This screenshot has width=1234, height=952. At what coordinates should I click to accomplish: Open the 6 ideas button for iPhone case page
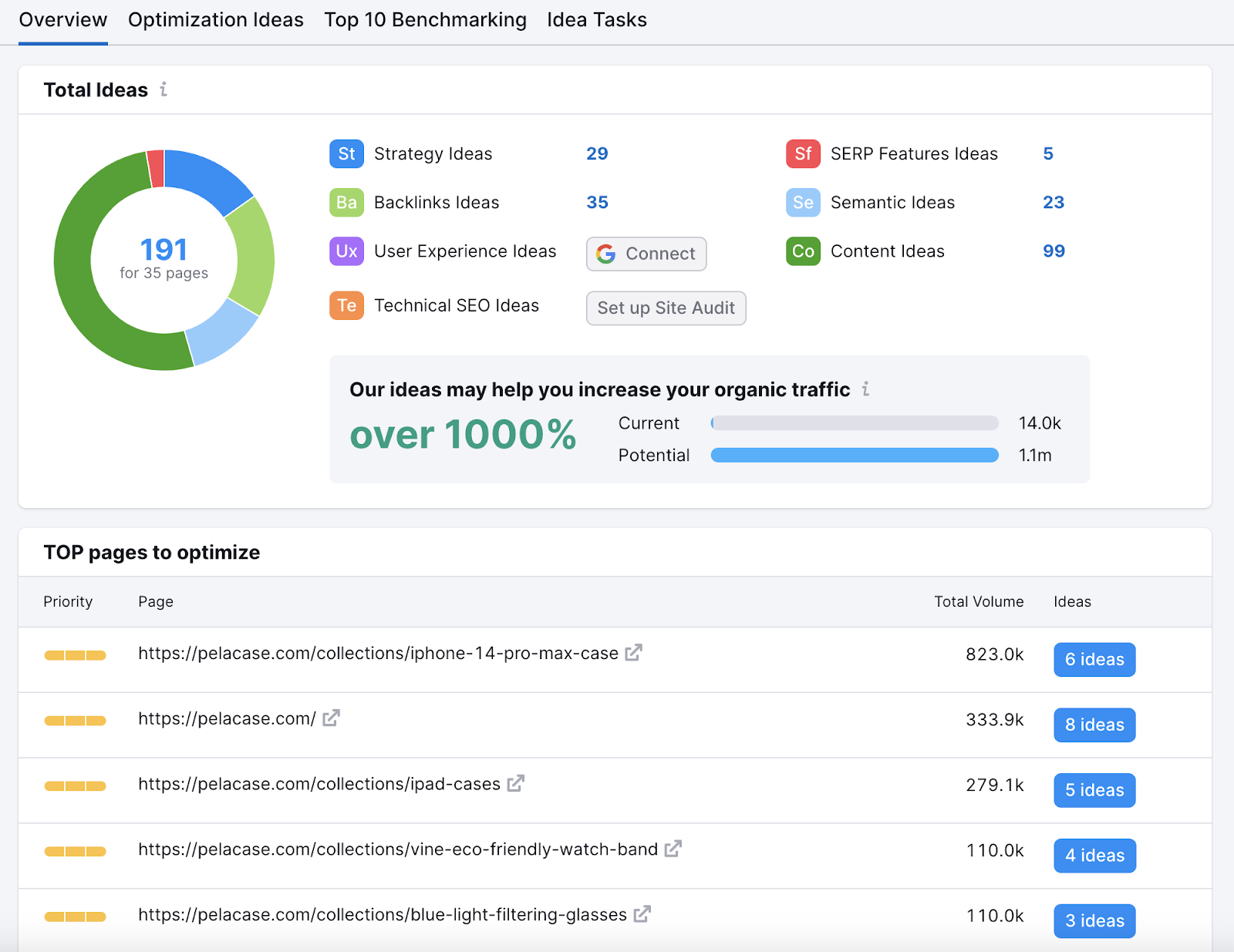pos(1094,660)
